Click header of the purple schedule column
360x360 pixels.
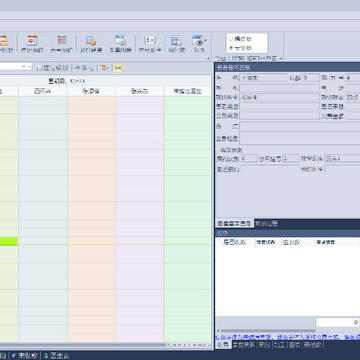[140, 91]
